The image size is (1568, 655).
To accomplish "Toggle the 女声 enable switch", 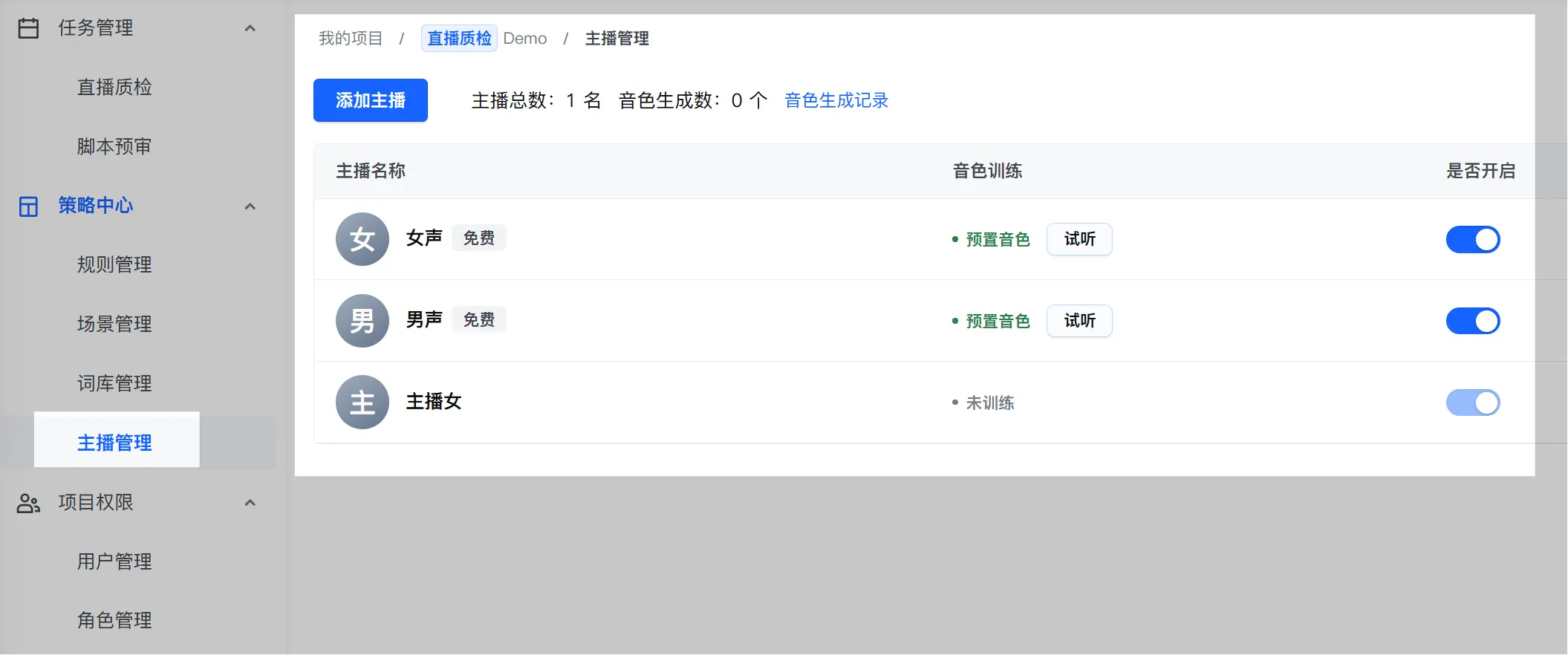I will click(x=1473, y=239).
